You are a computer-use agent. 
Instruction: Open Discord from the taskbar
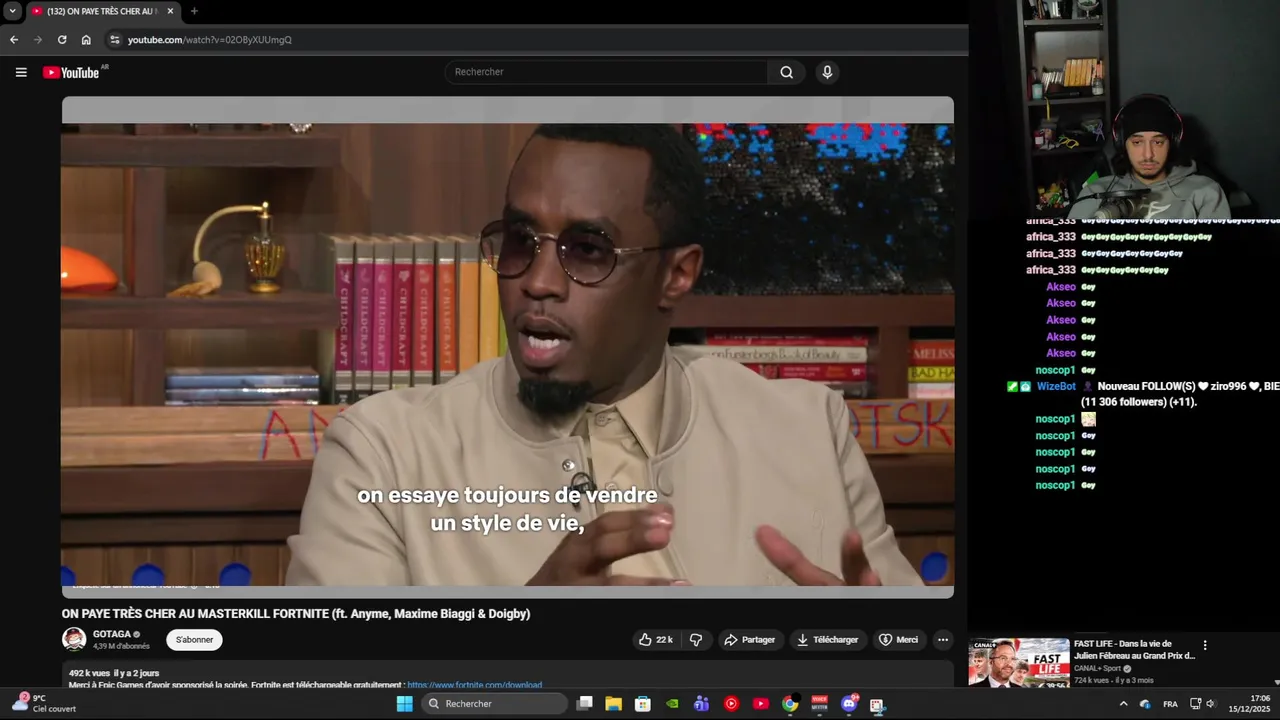click(x=849, y=704)
